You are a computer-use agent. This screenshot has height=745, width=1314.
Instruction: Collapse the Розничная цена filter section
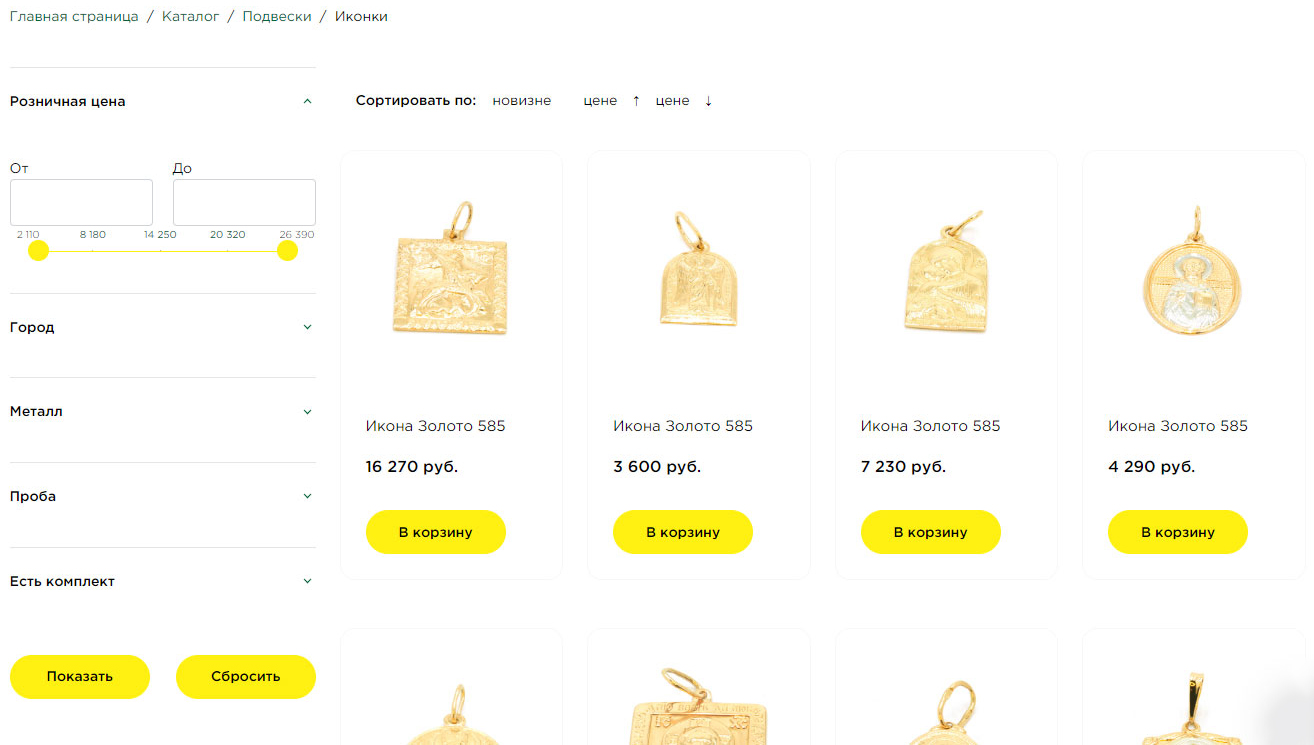click(x=307, y=101)
